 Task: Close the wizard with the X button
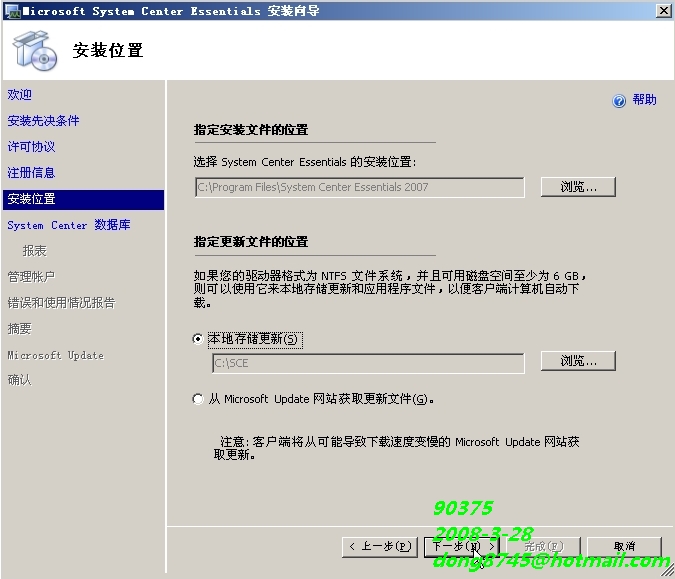point(663,11)
